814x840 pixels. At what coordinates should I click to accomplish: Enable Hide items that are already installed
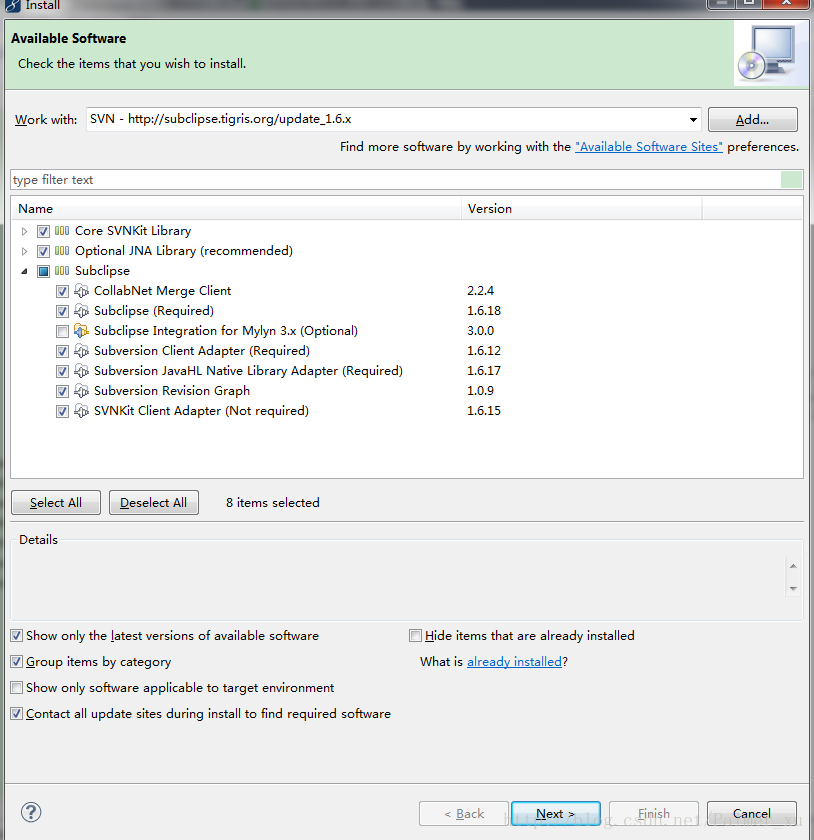[x=415, y=636]
